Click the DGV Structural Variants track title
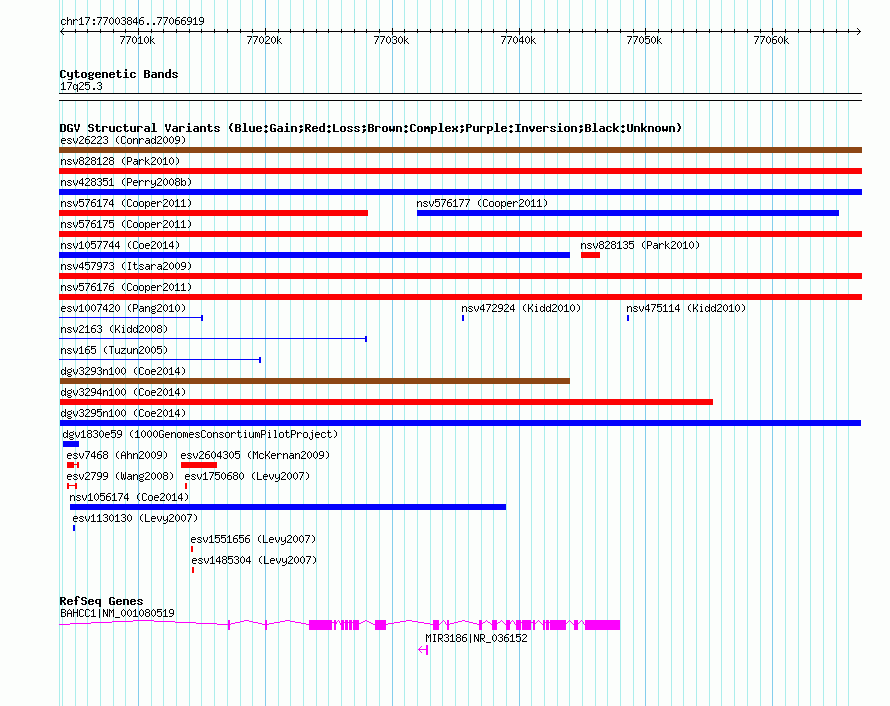The height and width of the screenshot is (706, 890). click(370, 128)
